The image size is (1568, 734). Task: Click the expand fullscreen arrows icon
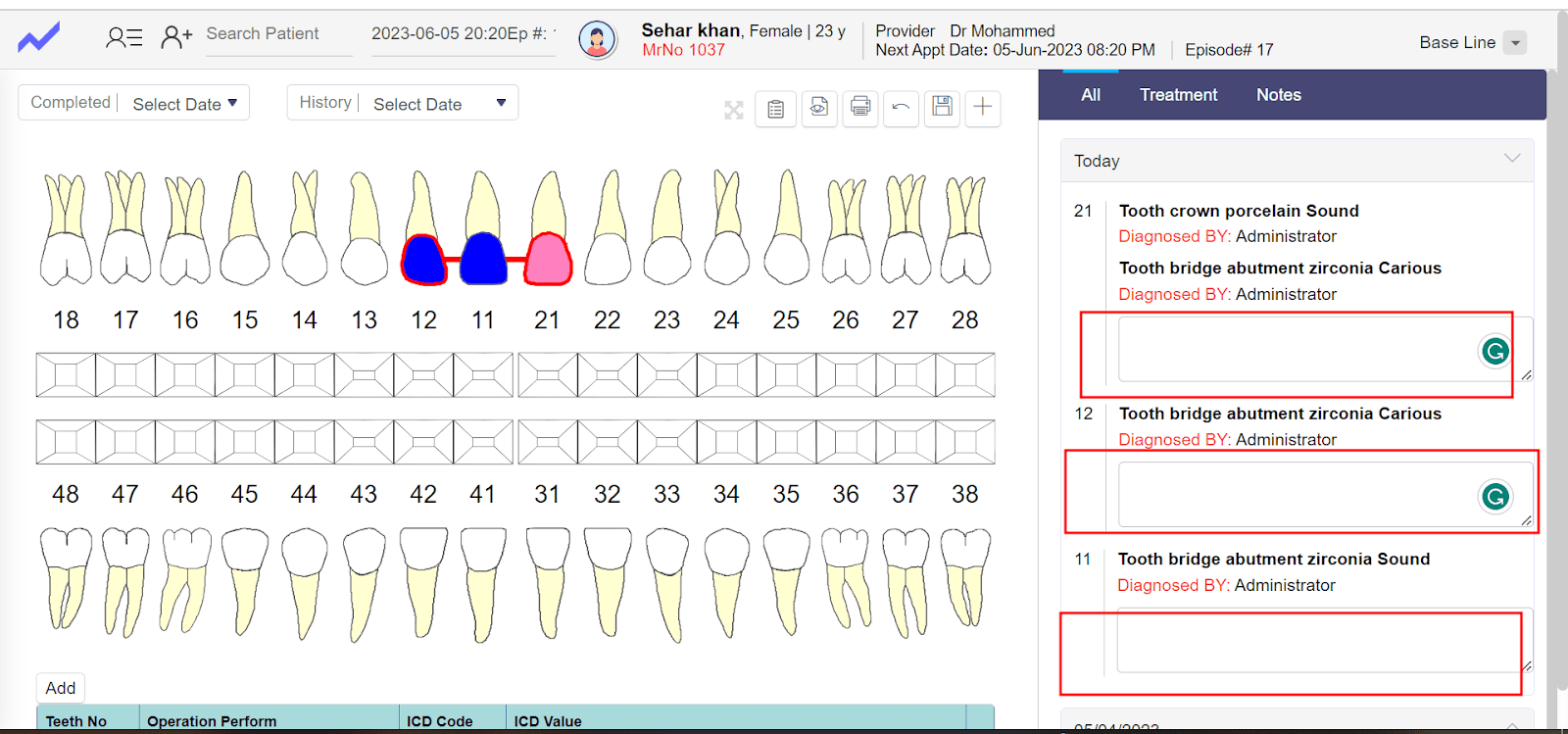[x=734, y=110]
